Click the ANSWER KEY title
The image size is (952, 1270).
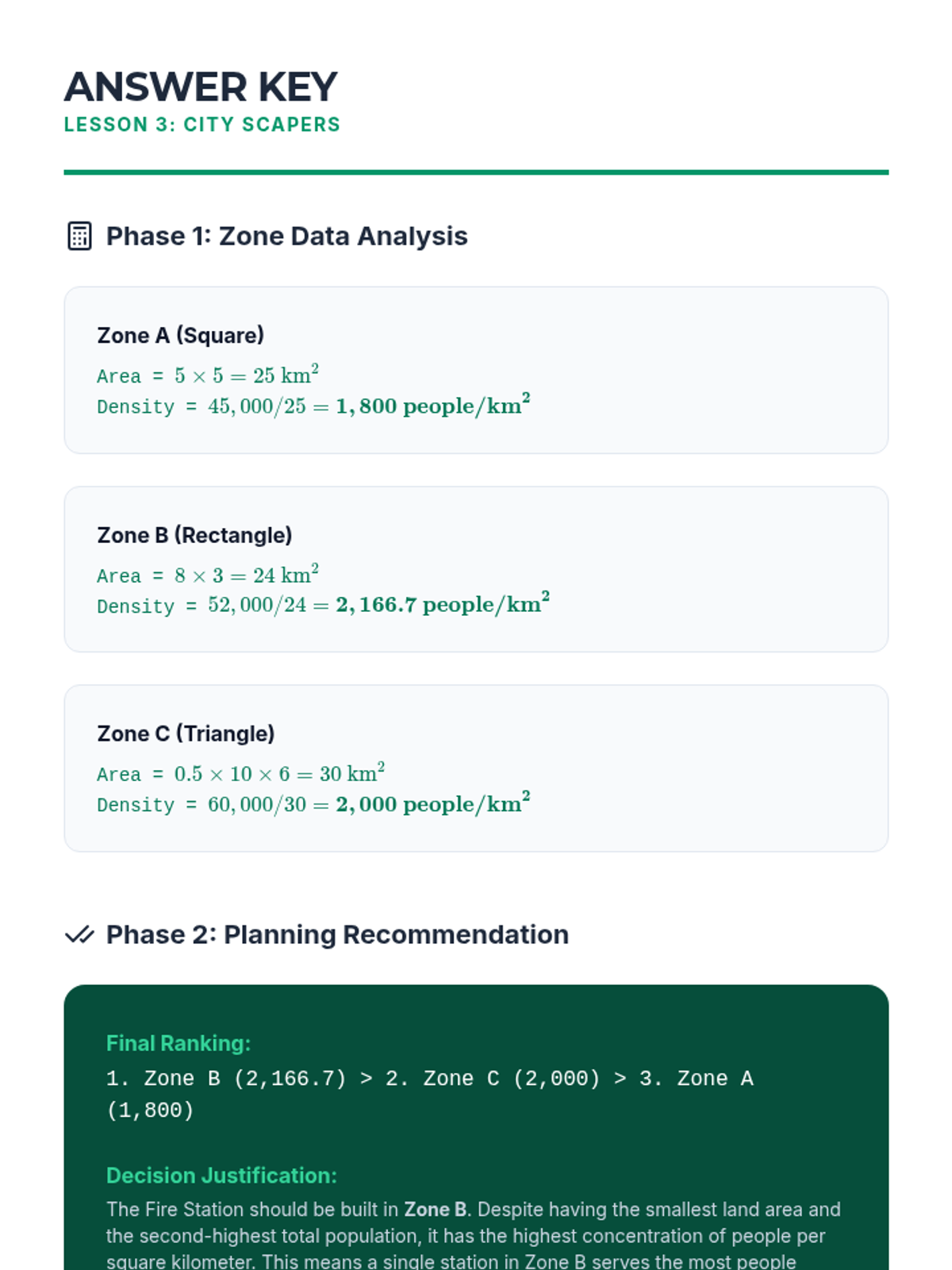coord(201,87)
